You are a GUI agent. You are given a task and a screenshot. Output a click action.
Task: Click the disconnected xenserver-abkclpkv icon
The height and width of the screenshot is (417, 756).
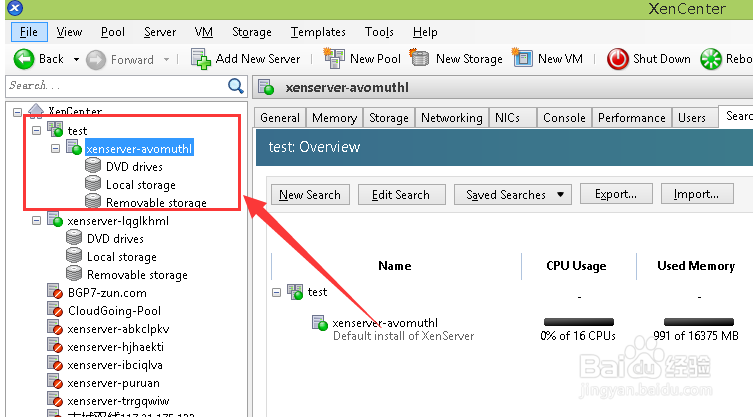point(55,328)
